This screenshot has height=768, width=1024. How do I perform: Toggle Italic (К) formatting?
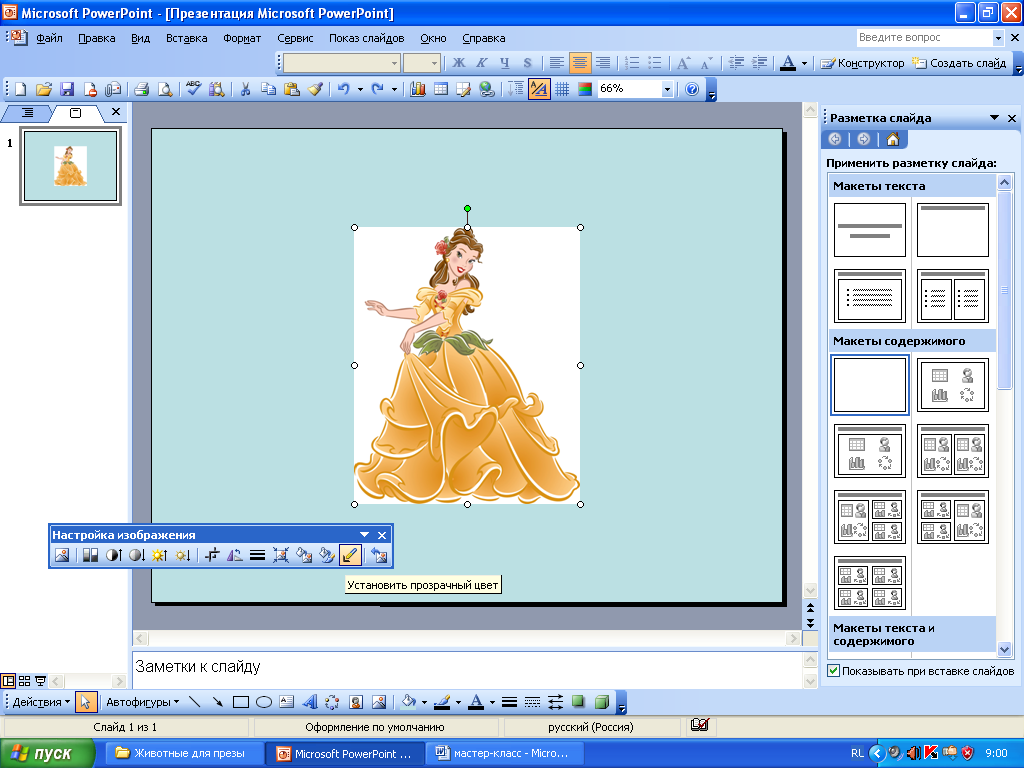pyautogui.click(x=481, y=63)
